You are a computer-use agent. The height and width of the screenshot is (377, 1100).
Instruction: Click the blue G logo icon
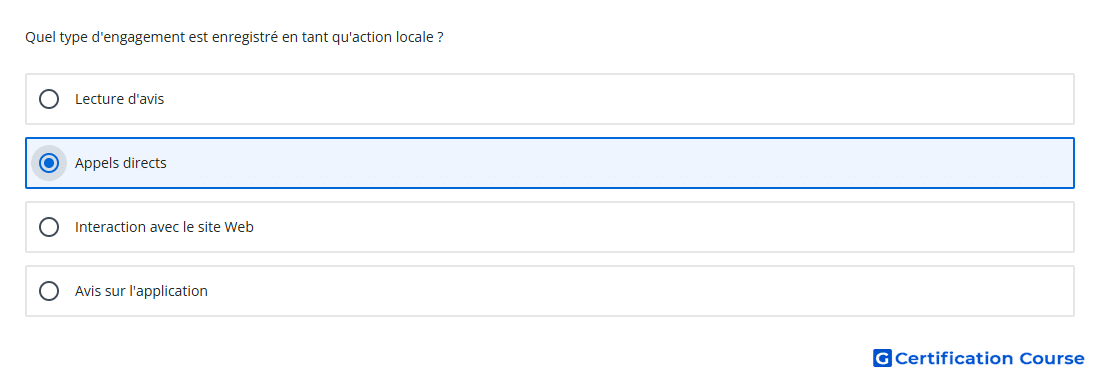pyautogui.click(x=882, y=358)
